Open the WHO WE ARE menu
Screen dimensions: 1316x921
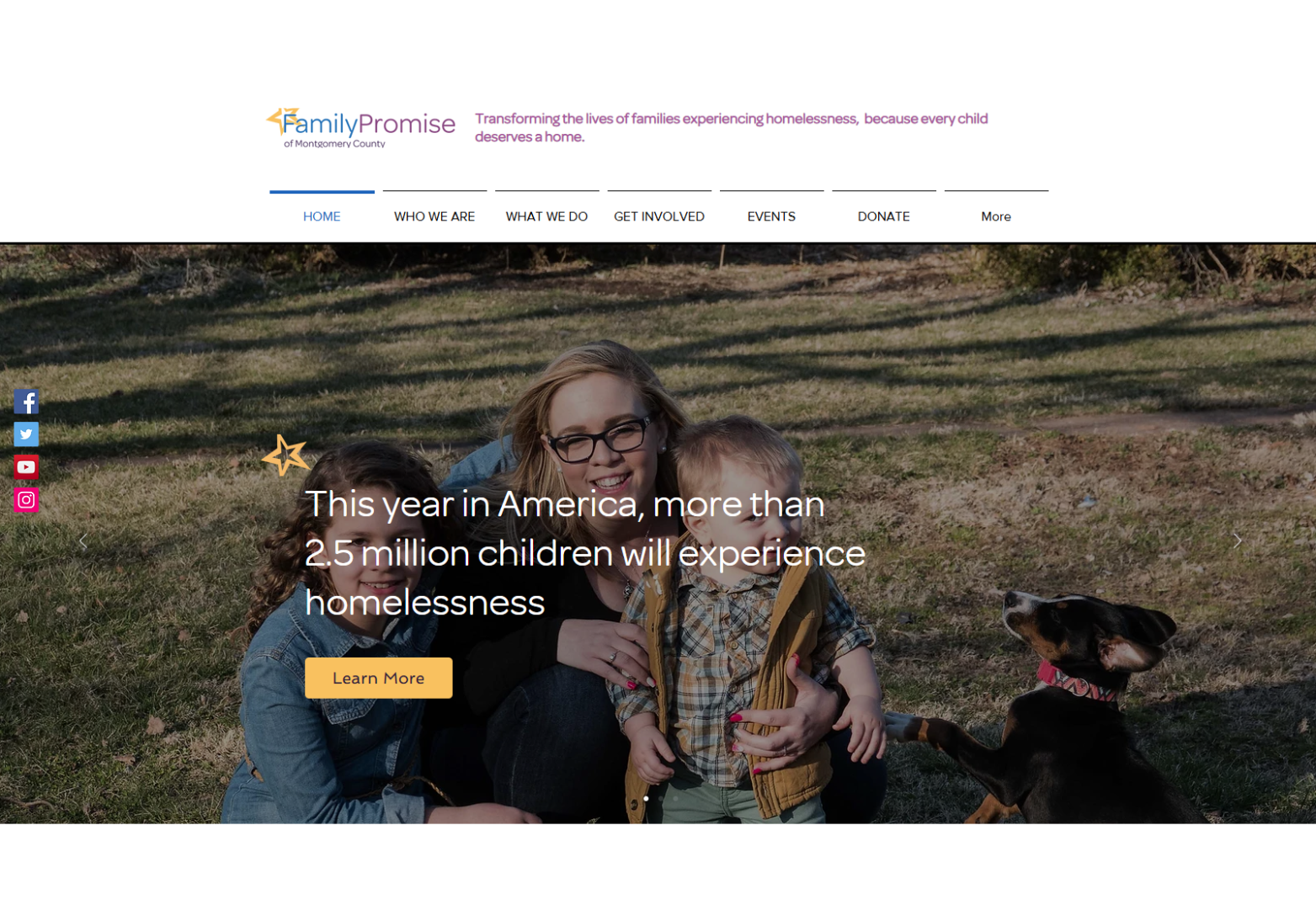click(x=434, y=216)
